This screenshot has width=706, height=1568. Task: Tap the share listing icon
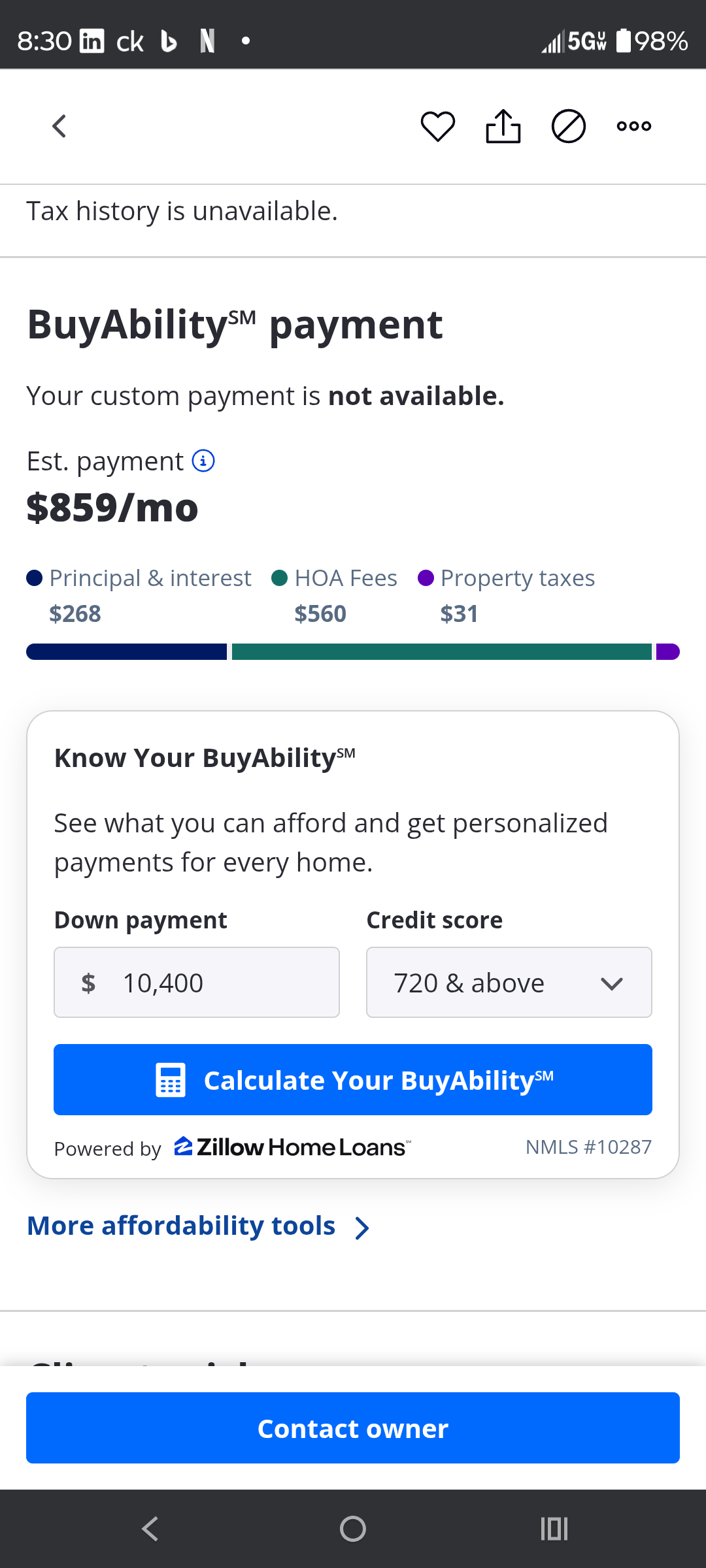(503, 126)
